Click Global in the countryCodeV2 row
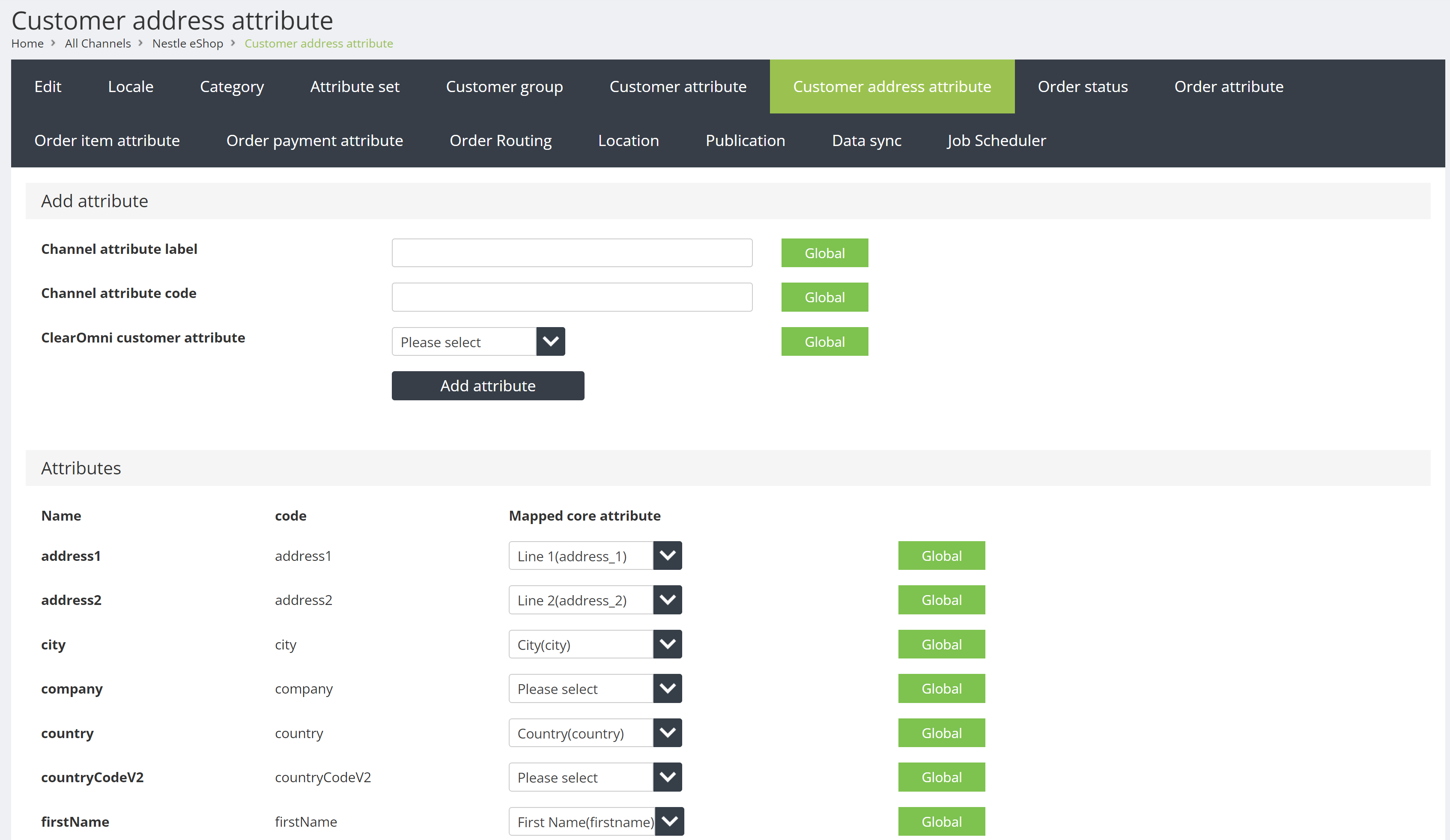The width and height of the screenshot is (1450, 840). 941,777
